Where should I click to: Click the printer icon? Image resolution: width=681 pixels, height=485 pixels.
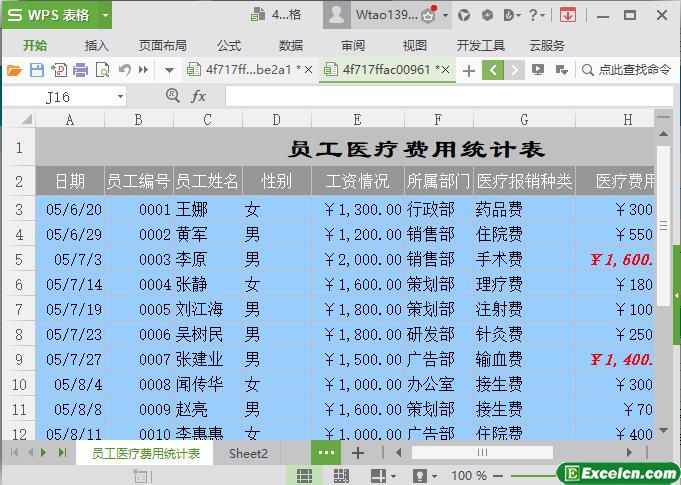(x=80, y=70)
